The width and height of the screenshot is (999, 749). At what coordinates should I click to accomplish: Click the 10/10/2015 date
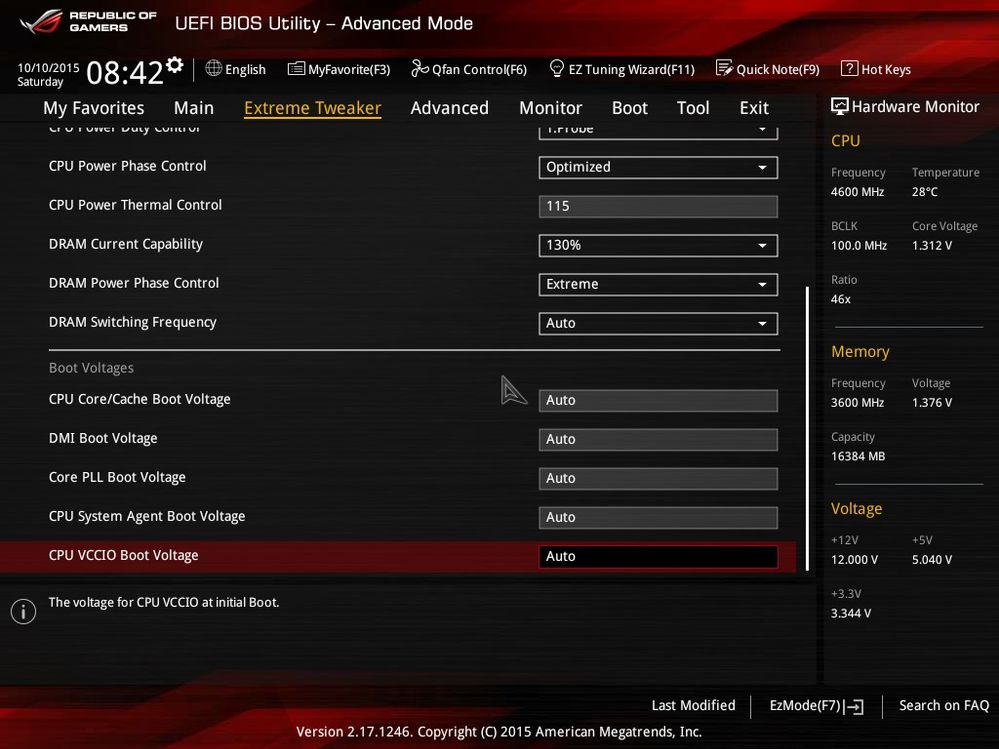(x=48, y=68)
